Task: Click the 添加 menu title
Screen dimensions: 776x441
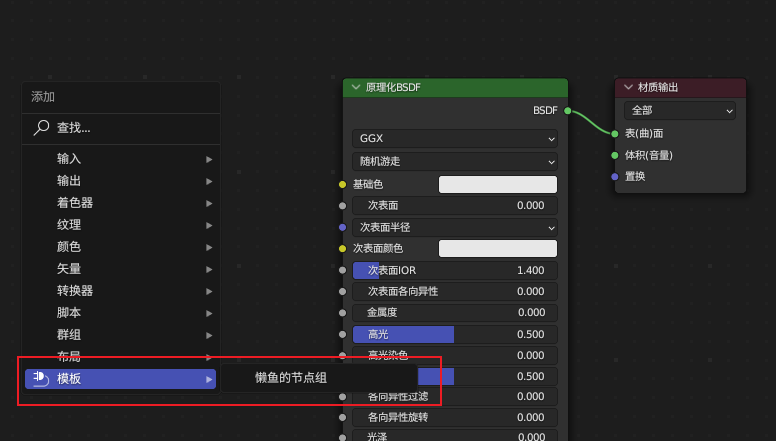Action: (43, 97)
